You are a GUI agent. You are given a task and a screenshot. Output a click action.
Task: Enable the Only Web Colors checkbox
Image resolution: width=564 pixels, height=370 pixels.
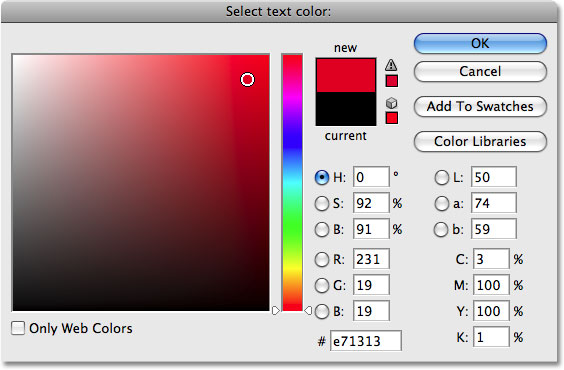point(18,328)
